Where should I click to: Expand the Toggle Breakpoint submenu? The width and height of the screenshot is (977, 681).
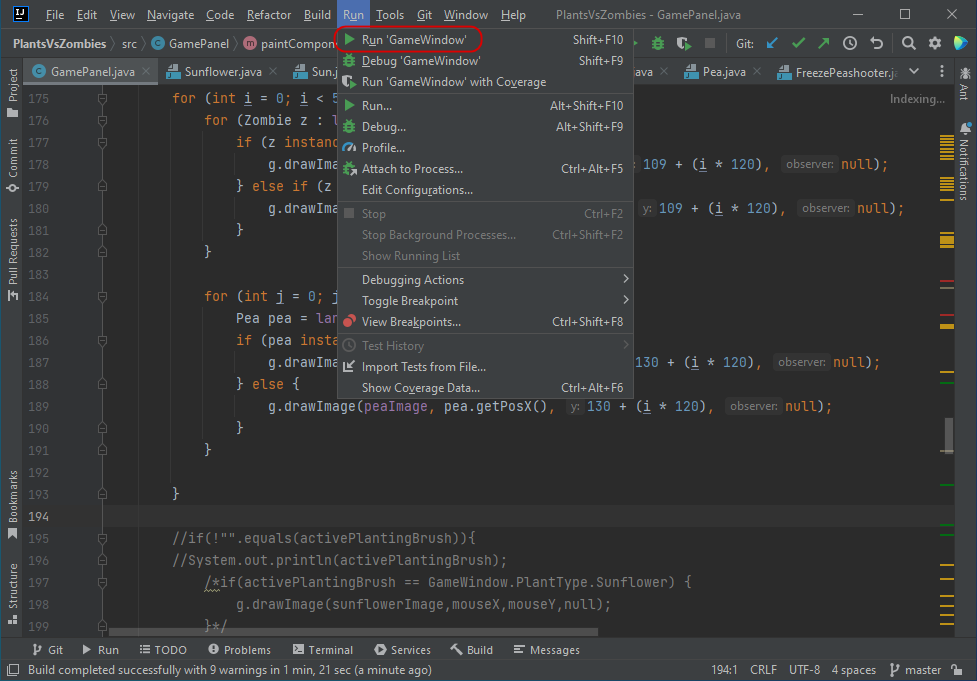pos(485,301)
